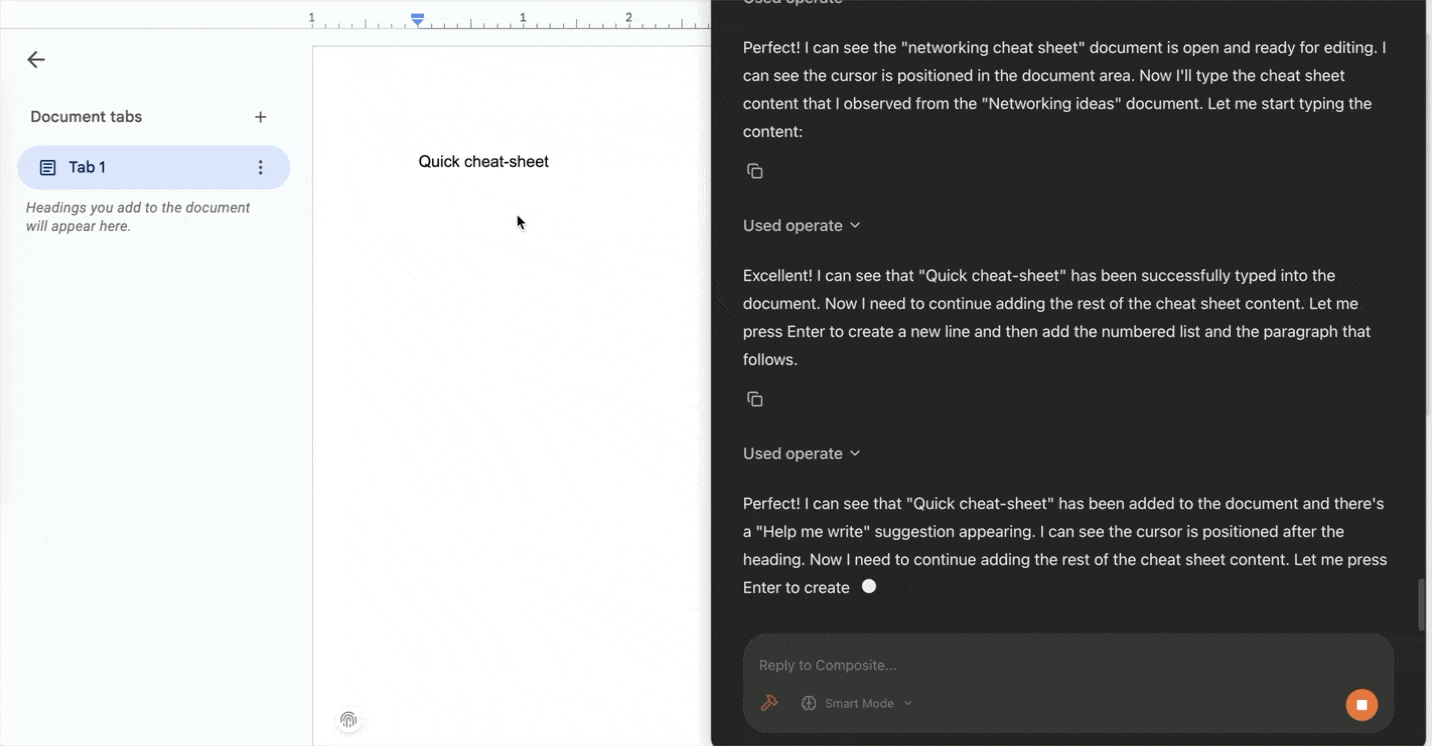
Task: Click the 'Document tabs' heading label
Action: pos(86,117)
